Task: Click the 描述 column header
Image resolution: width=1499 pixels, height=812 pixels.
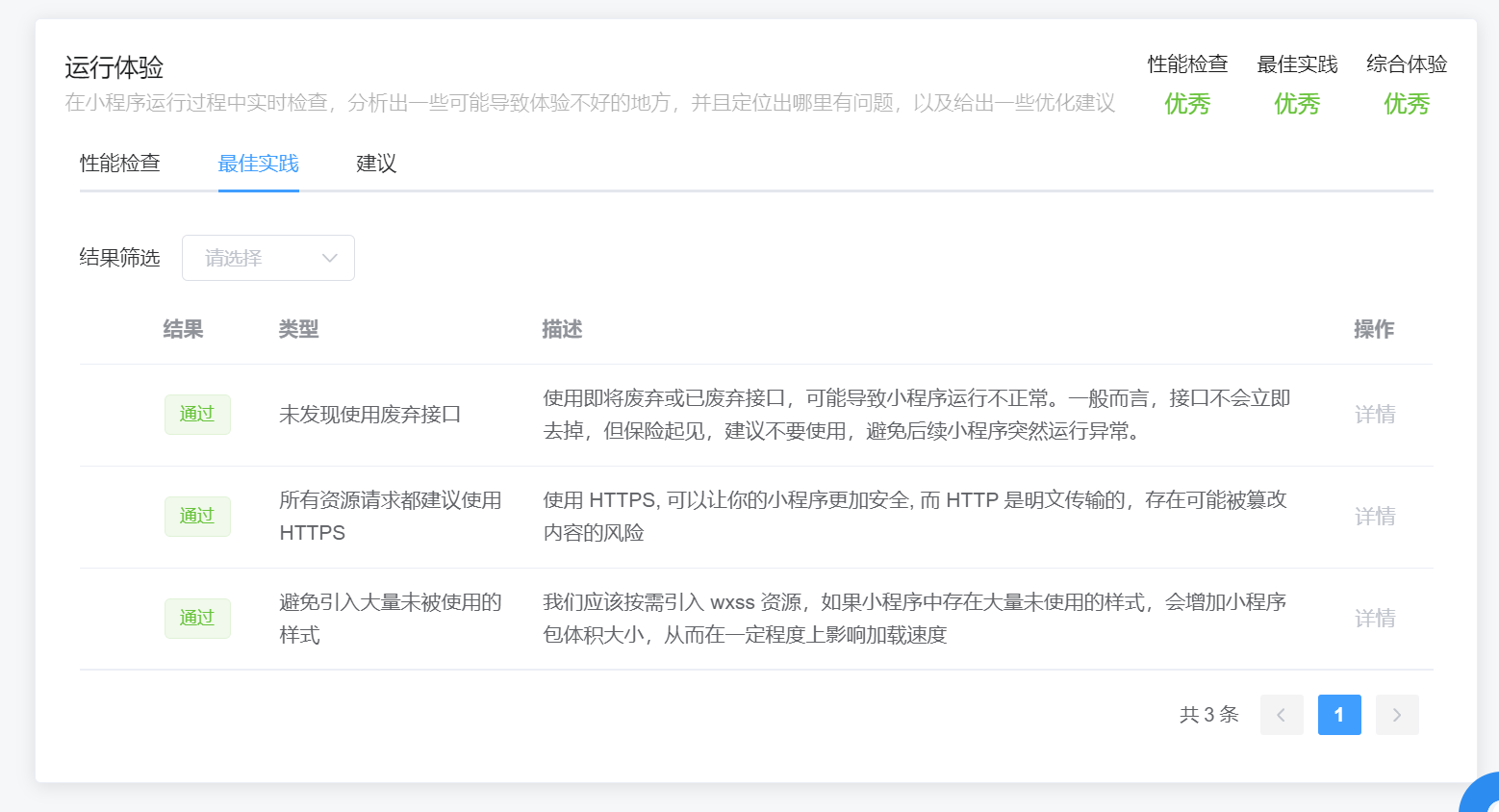Action: [x=562, y=329]
